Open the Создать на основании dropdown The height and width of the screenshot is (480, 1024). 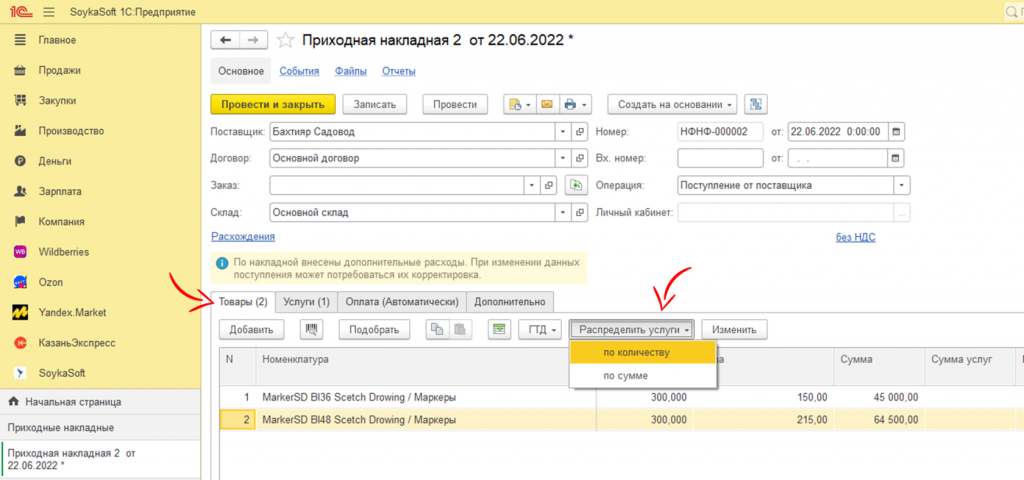tap(676, 104)
